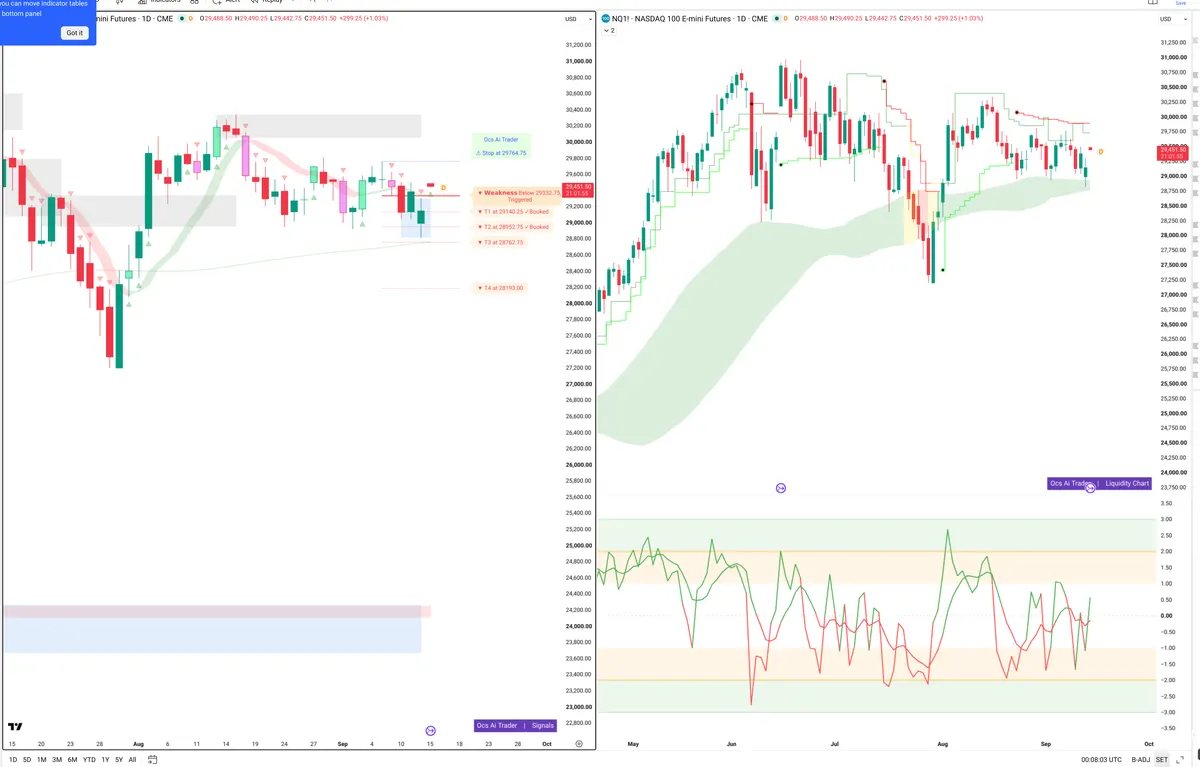Click the Indicators button in top toolbar
Viewport: 1200px width, 767px height.
(x=158, y=2)
